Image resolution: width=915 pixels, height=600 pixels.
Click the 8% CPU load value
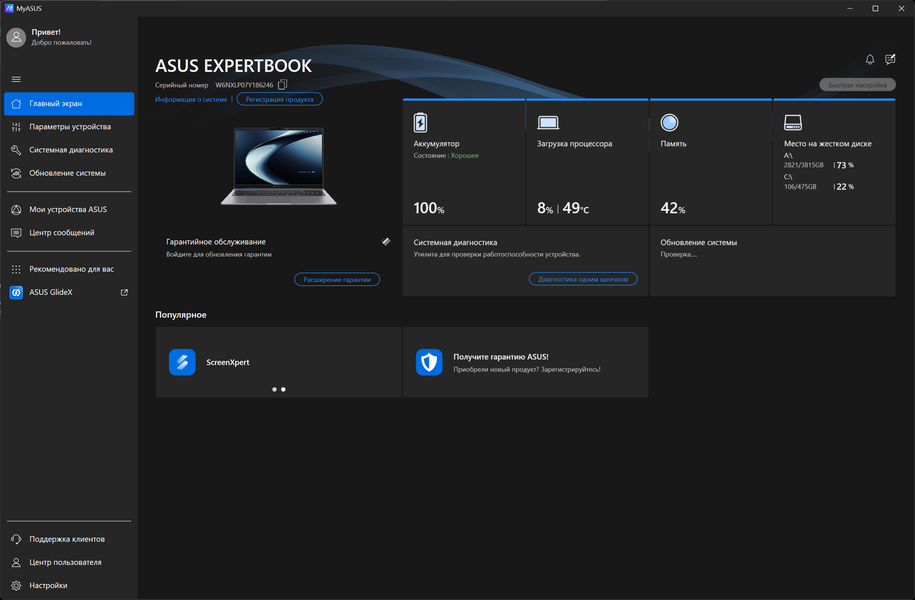(x=545, y=208)
